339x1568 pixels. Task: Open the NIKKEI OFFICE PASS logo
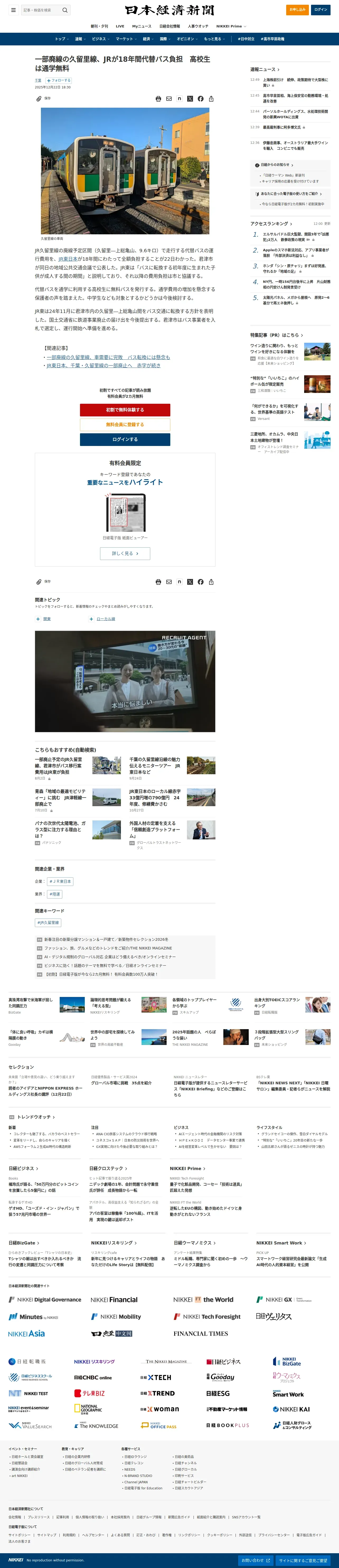158,1425
